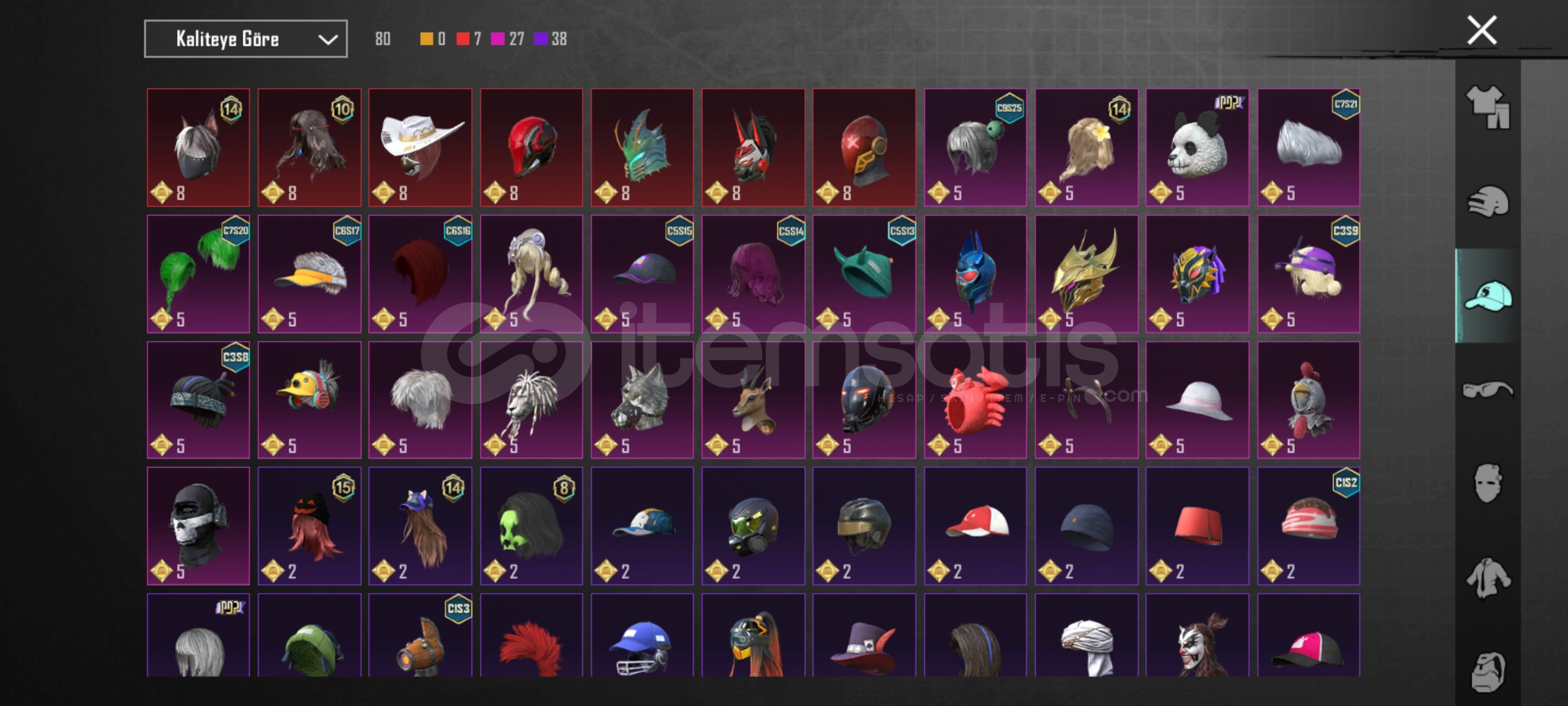Pick the blue cricket helmet item

click(x=642, y=635)
